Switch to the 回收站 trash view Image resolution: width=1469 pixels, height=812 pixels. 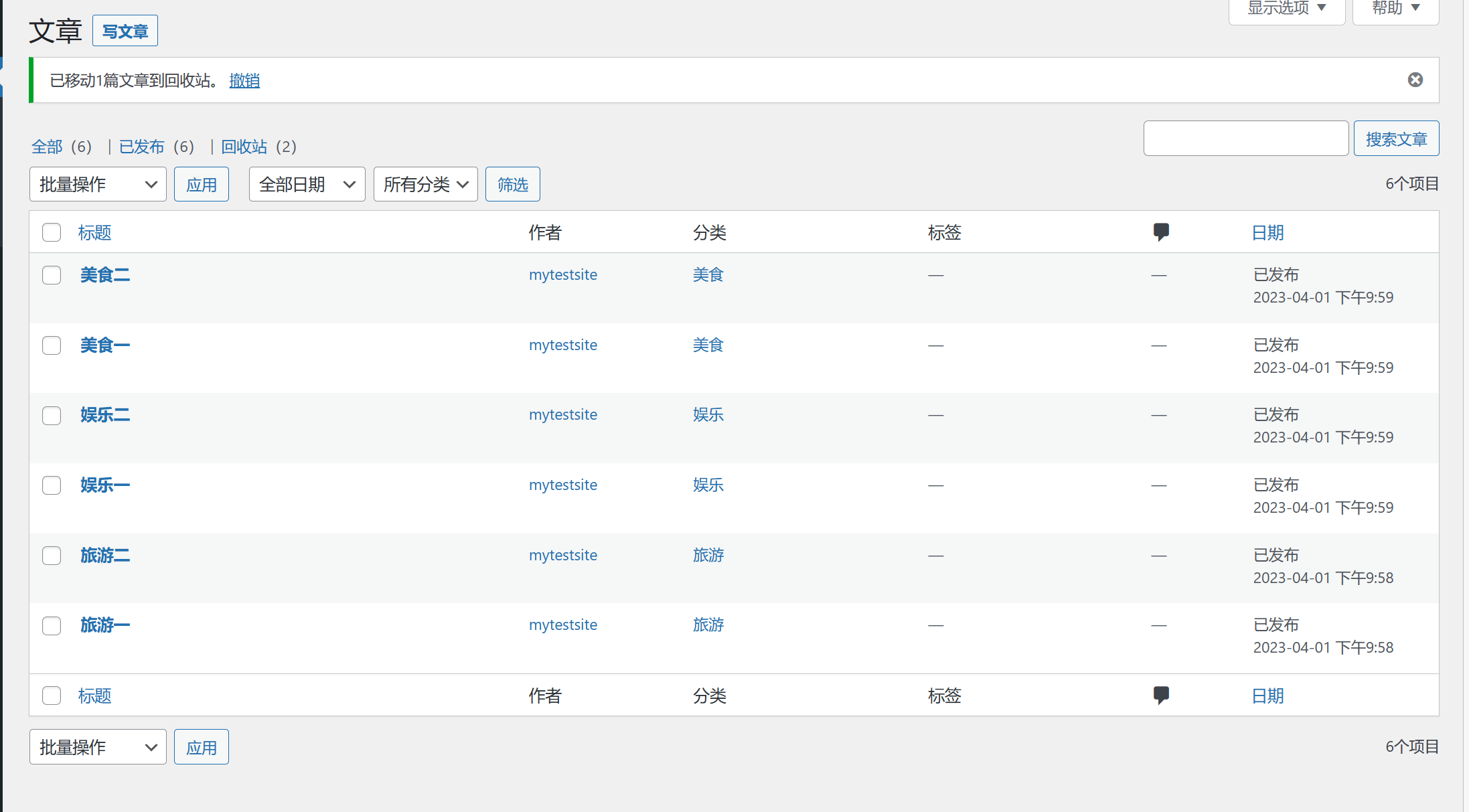click(244, 147)
